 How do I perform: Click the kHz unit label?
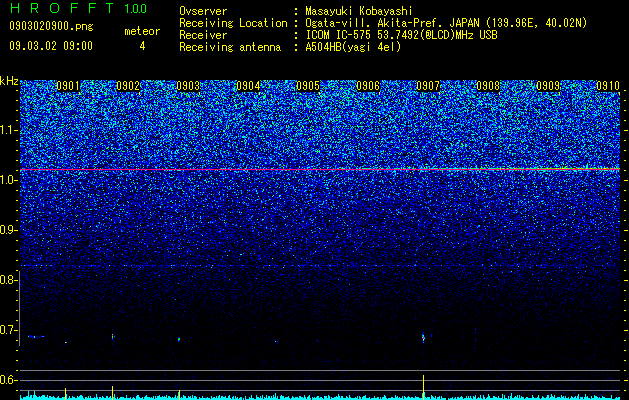click(x=9, y=81)
